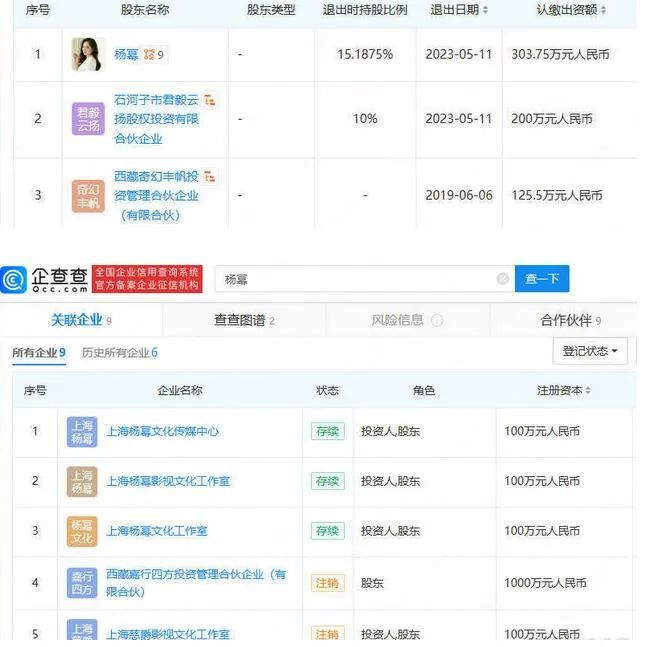Open the 登记状态 filter dropdown
The height and width of the screenshot is (647, 654).
click(590, 352)
